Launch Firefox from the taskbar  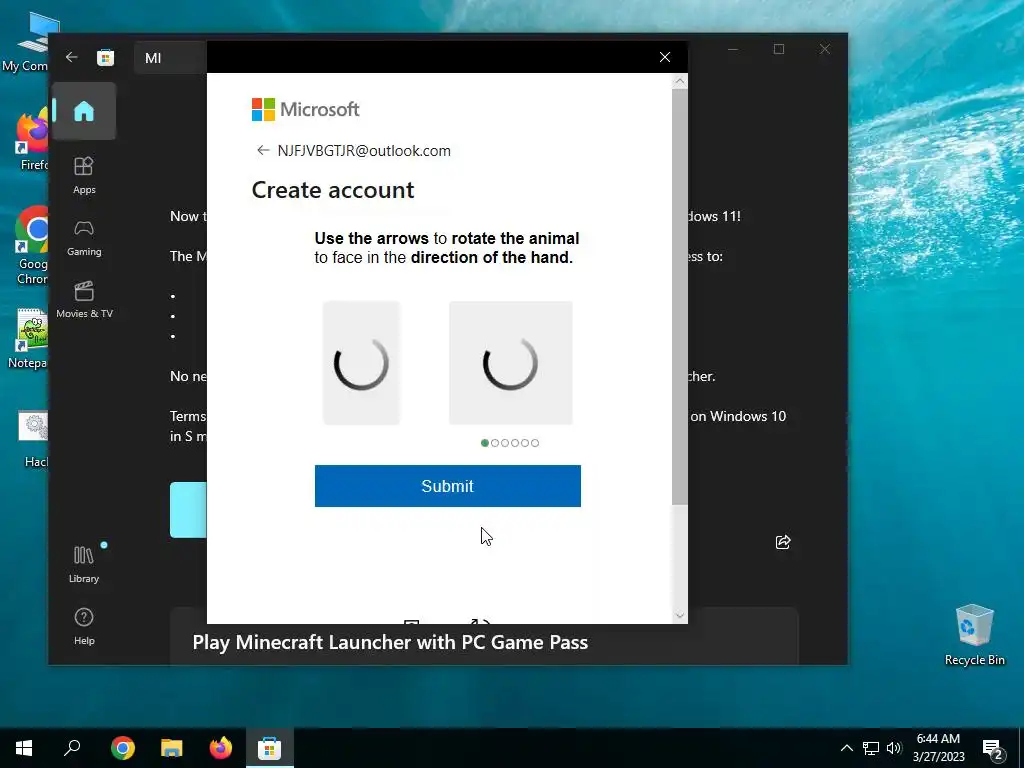coord(220,748)
